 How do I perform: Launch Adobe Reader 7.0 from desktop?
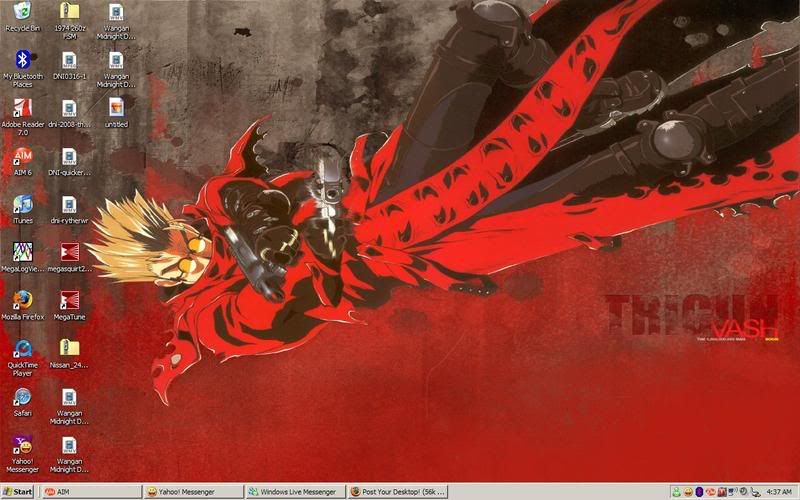22,109
